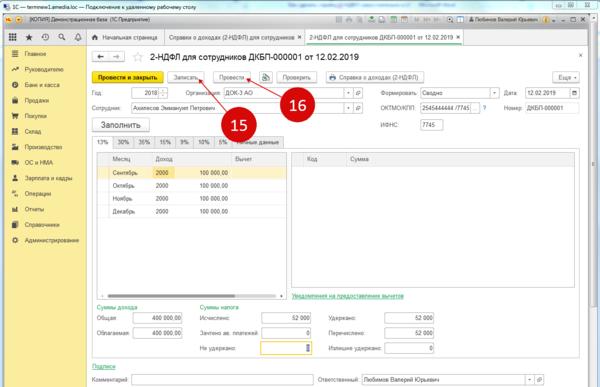This screenshot has width=600, height=387.
Task: Expand the Организация dropdown list
Action: (x=348, y=93)
